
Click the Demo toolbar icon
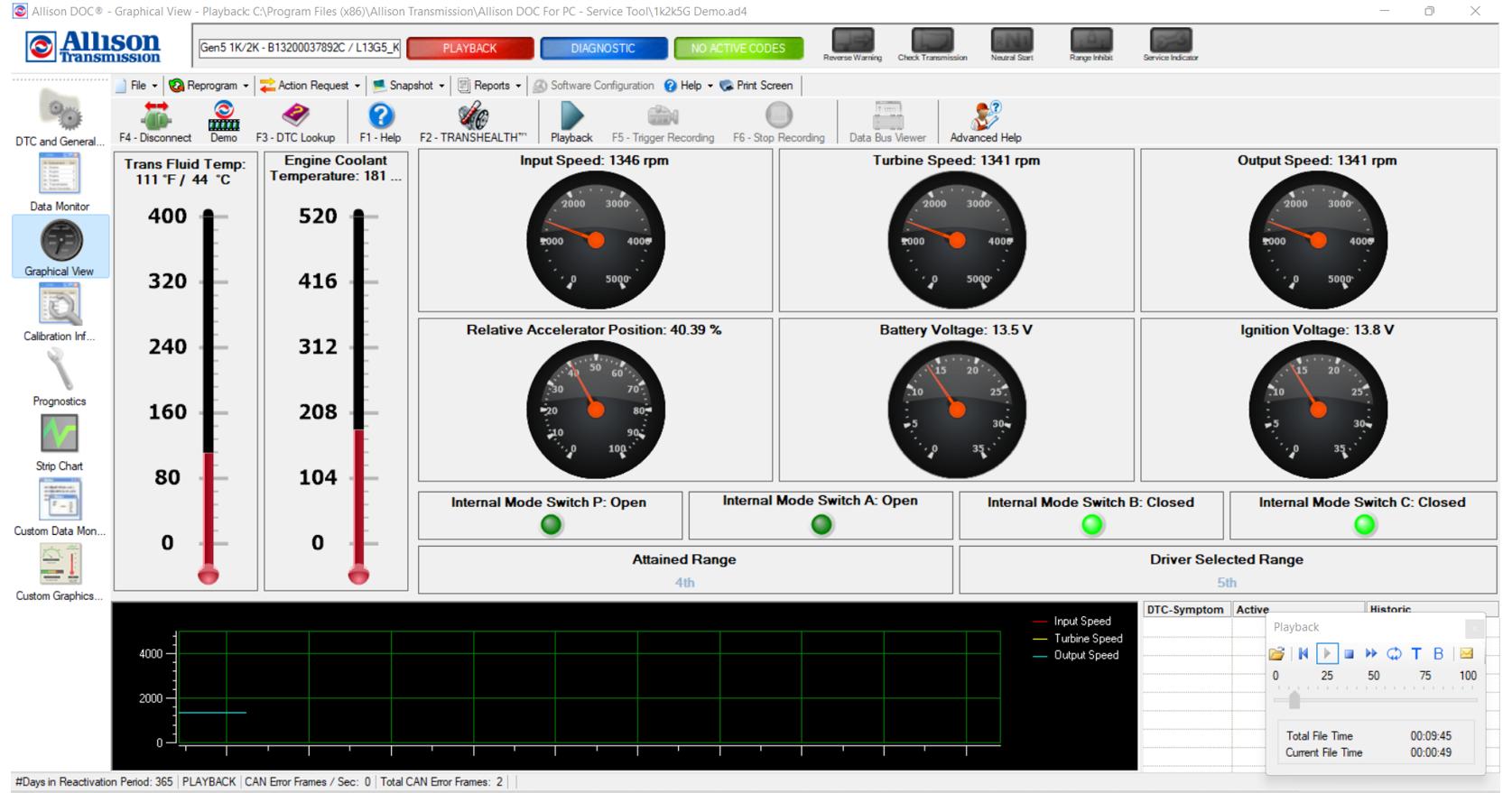click(224, 122)
